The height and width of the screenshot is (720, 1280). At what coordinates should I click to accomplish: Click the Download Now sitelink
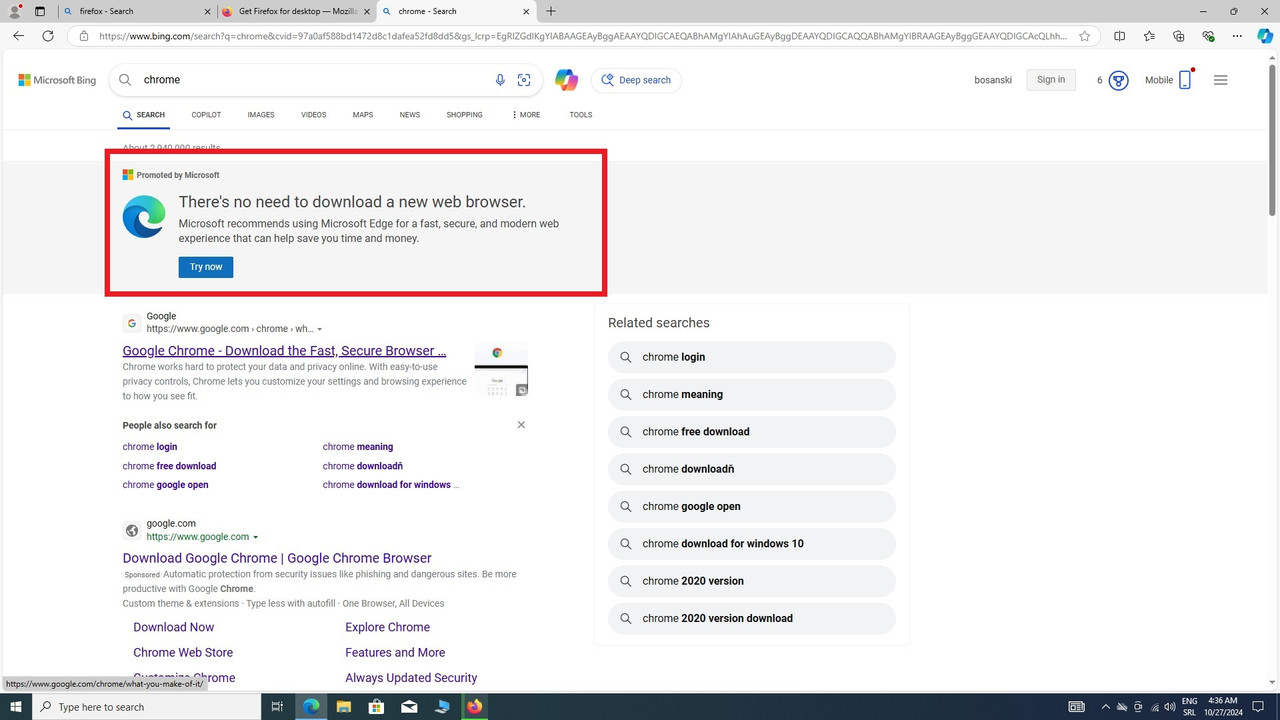coord(174,627)
